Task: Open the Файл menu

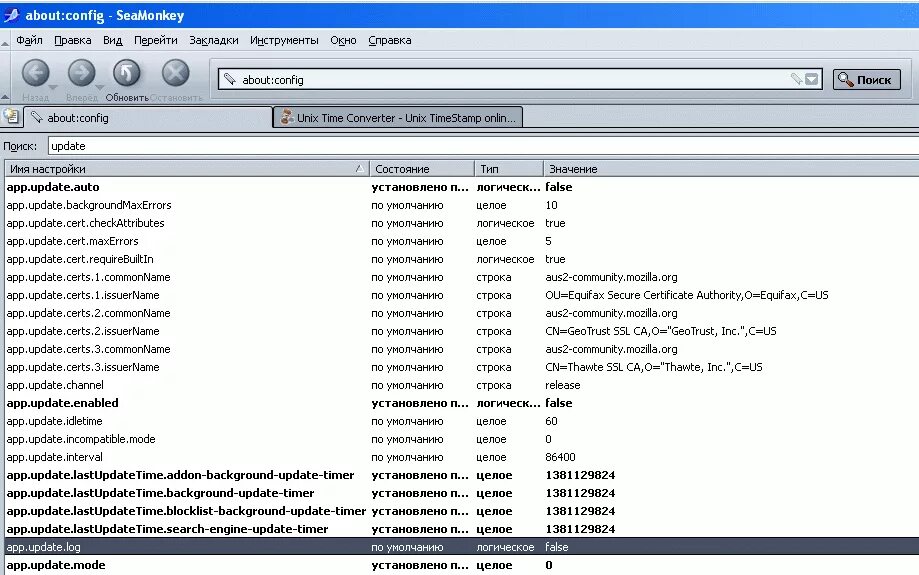Action: point(29,40)
